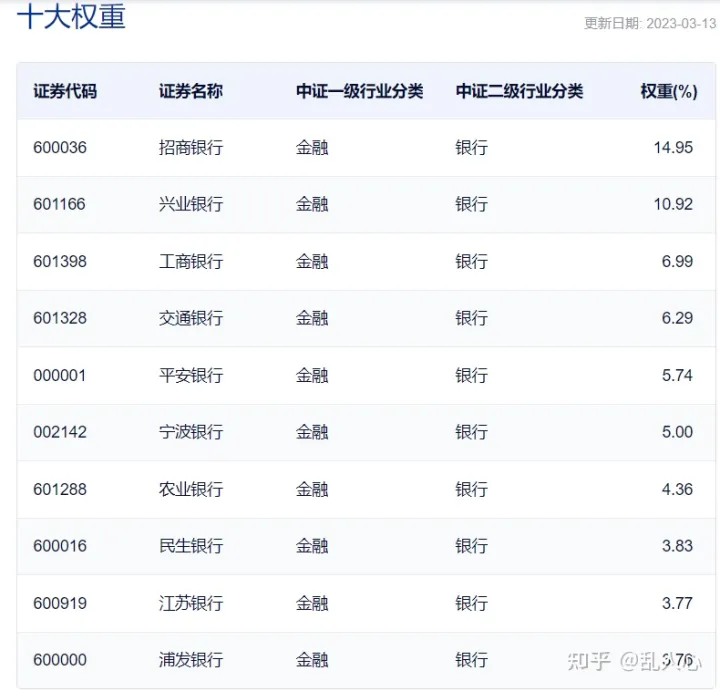
Task: Select weight value 14.95
Action: point(673,147)
